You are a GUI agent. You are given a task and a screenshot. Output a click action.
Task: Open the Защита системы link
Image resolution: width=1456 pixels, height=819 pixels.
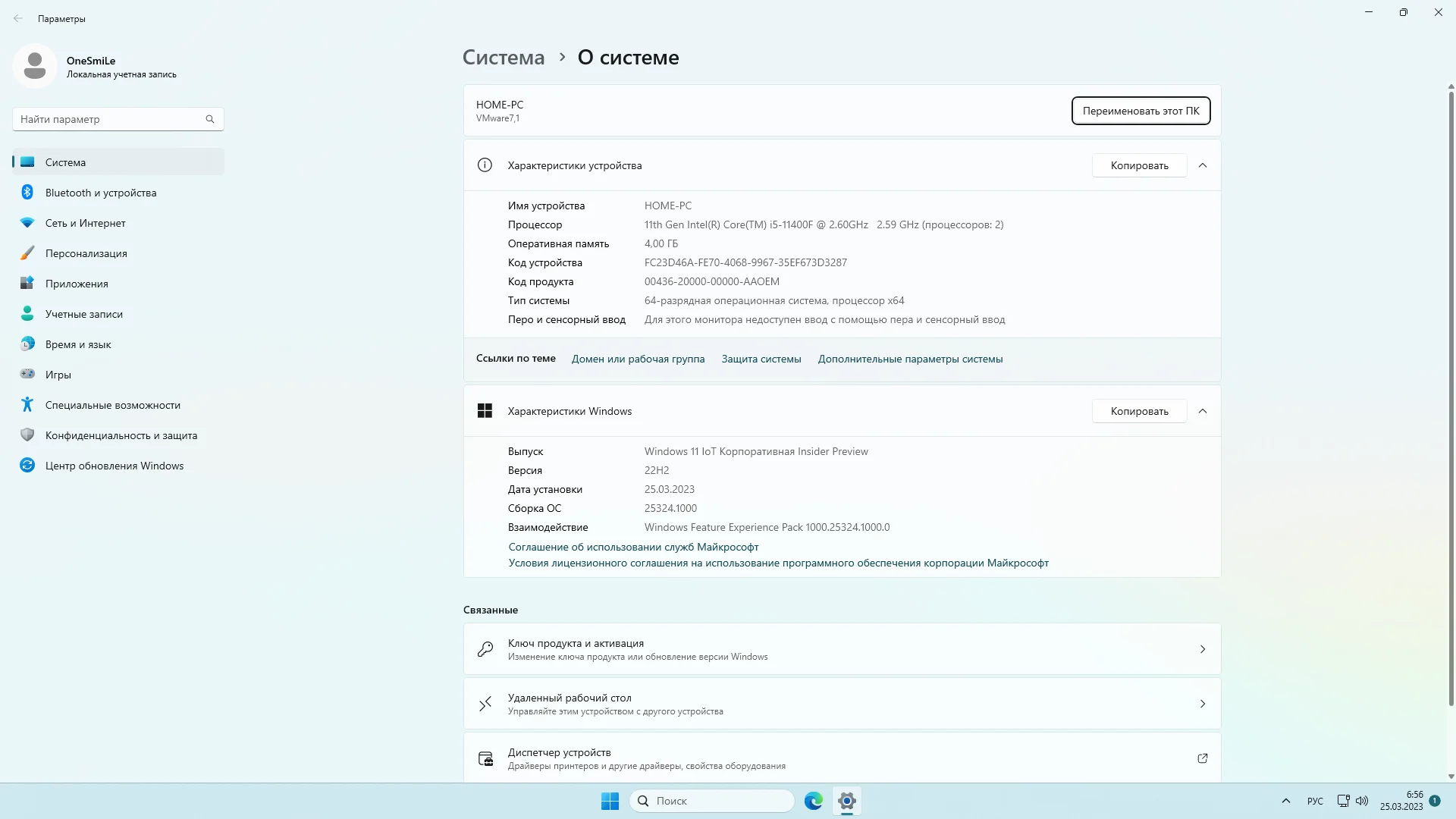[761, 359]
